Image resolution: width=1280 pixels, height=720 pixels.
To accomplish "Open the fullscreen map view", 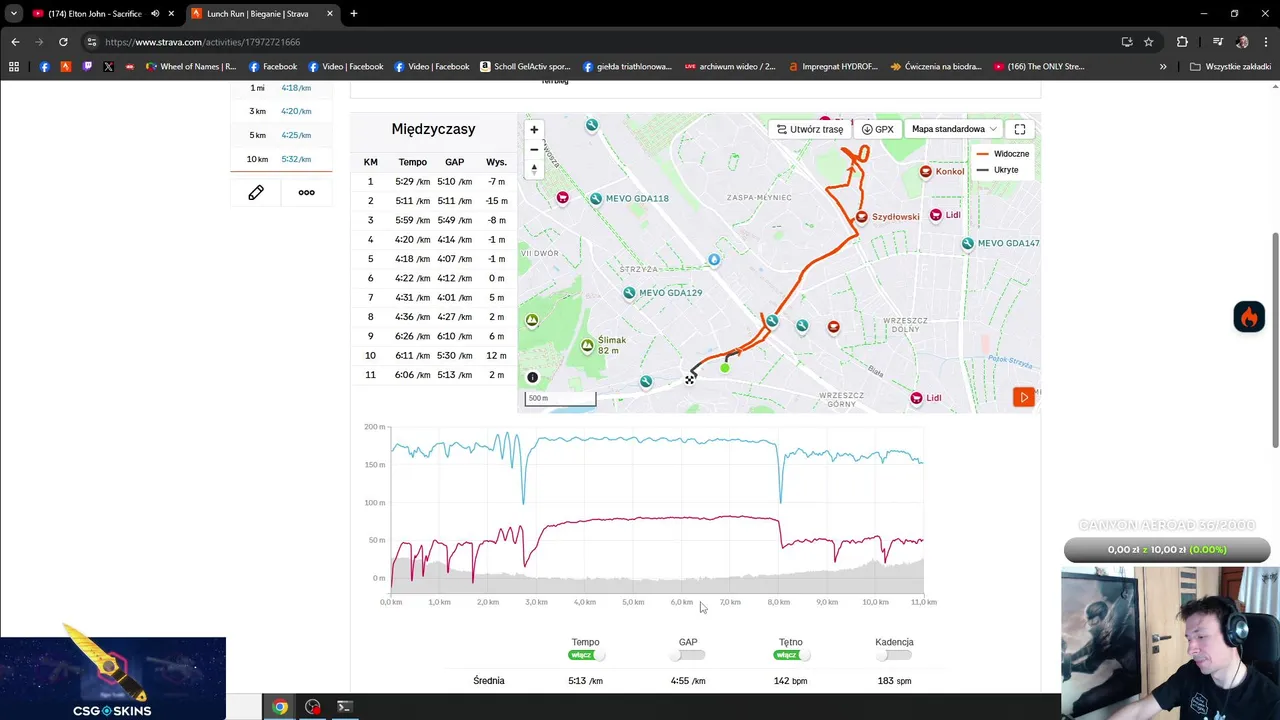I will [1020, 129].
